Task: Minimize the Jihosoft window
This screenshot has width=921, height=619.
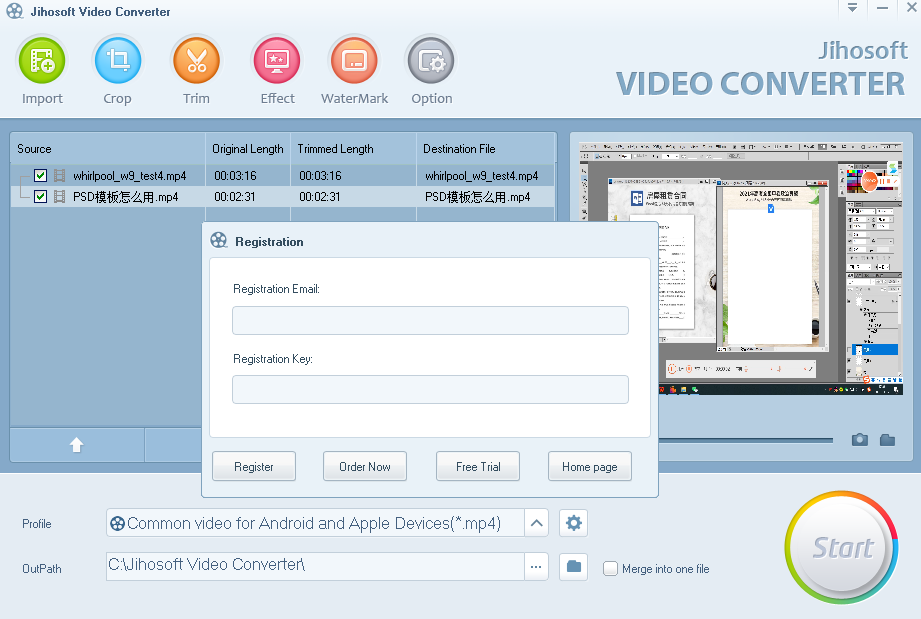Action: [882, 8]
